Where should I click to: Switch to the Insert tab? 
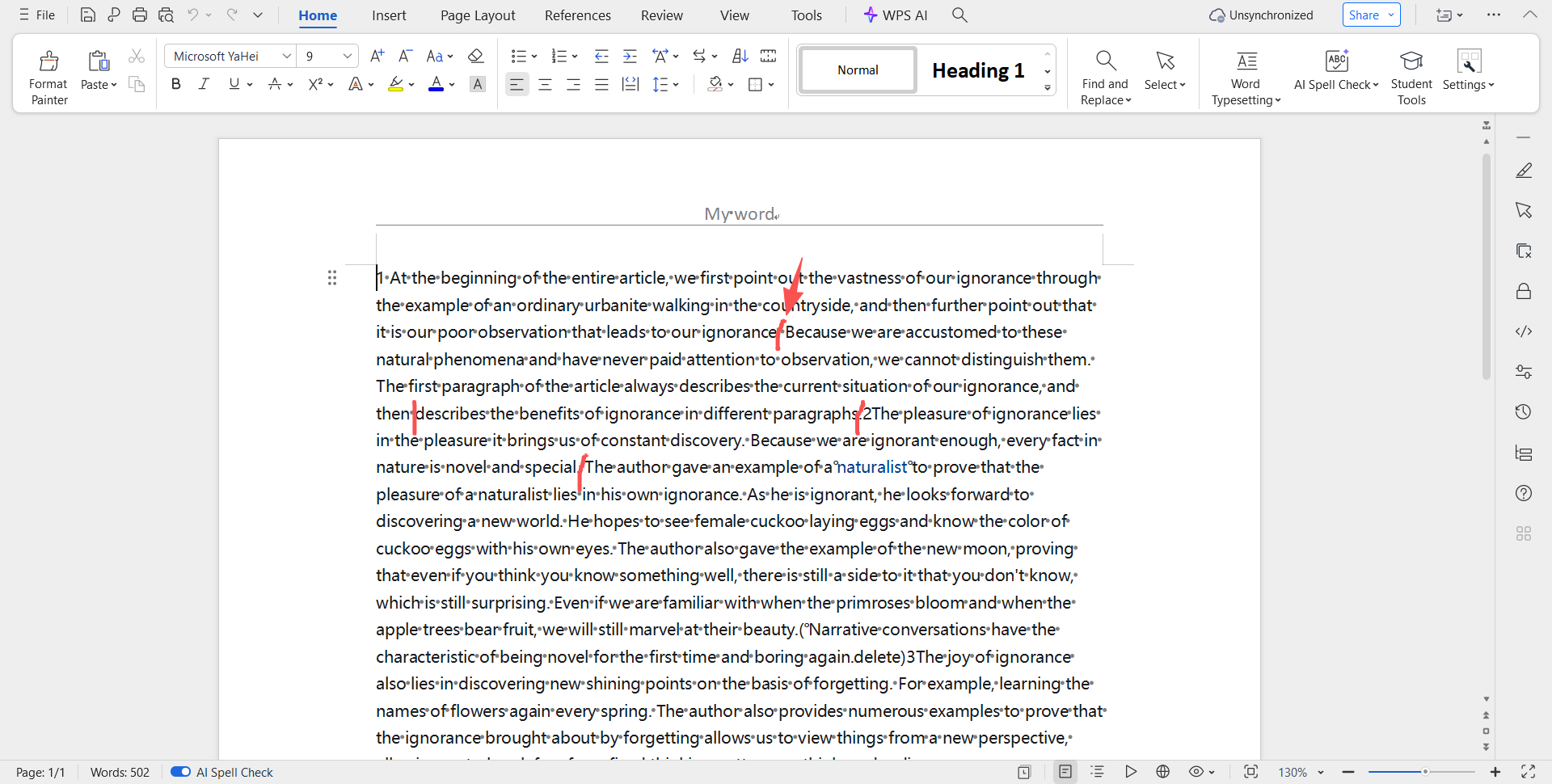(x=389, y=15)
